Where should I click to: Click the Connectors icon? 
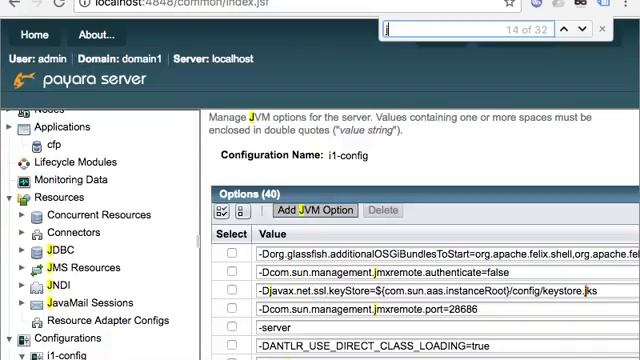(x=37, y=234)
